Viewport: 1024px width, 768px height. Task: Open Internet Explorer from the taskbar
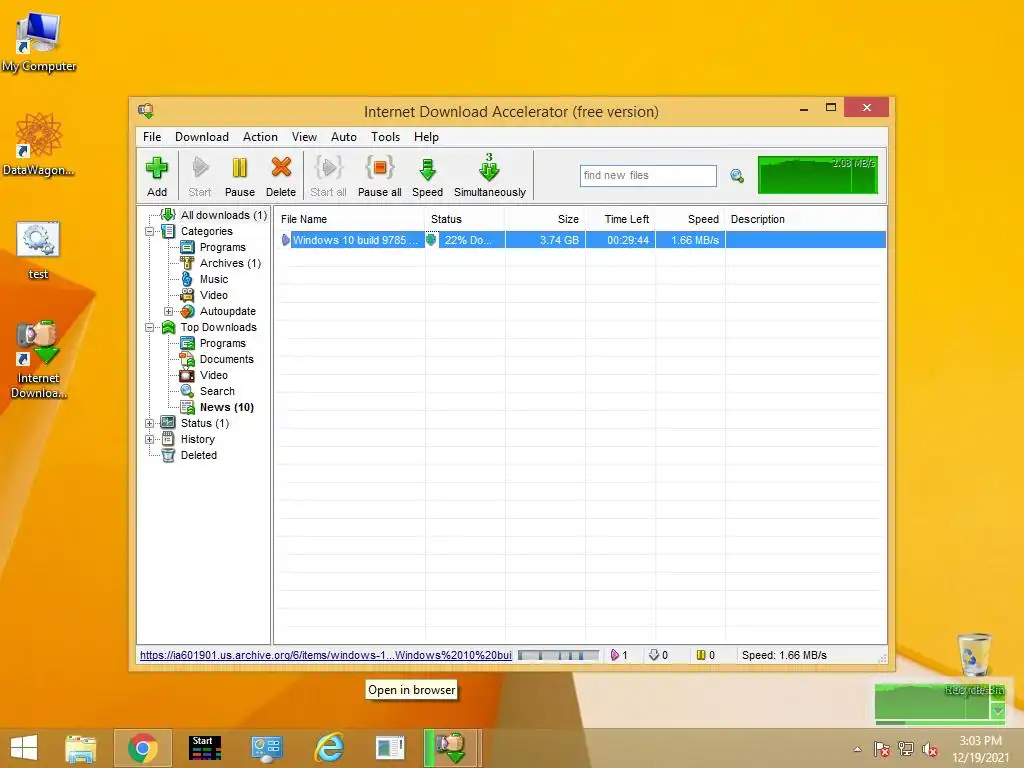[328, 748]
